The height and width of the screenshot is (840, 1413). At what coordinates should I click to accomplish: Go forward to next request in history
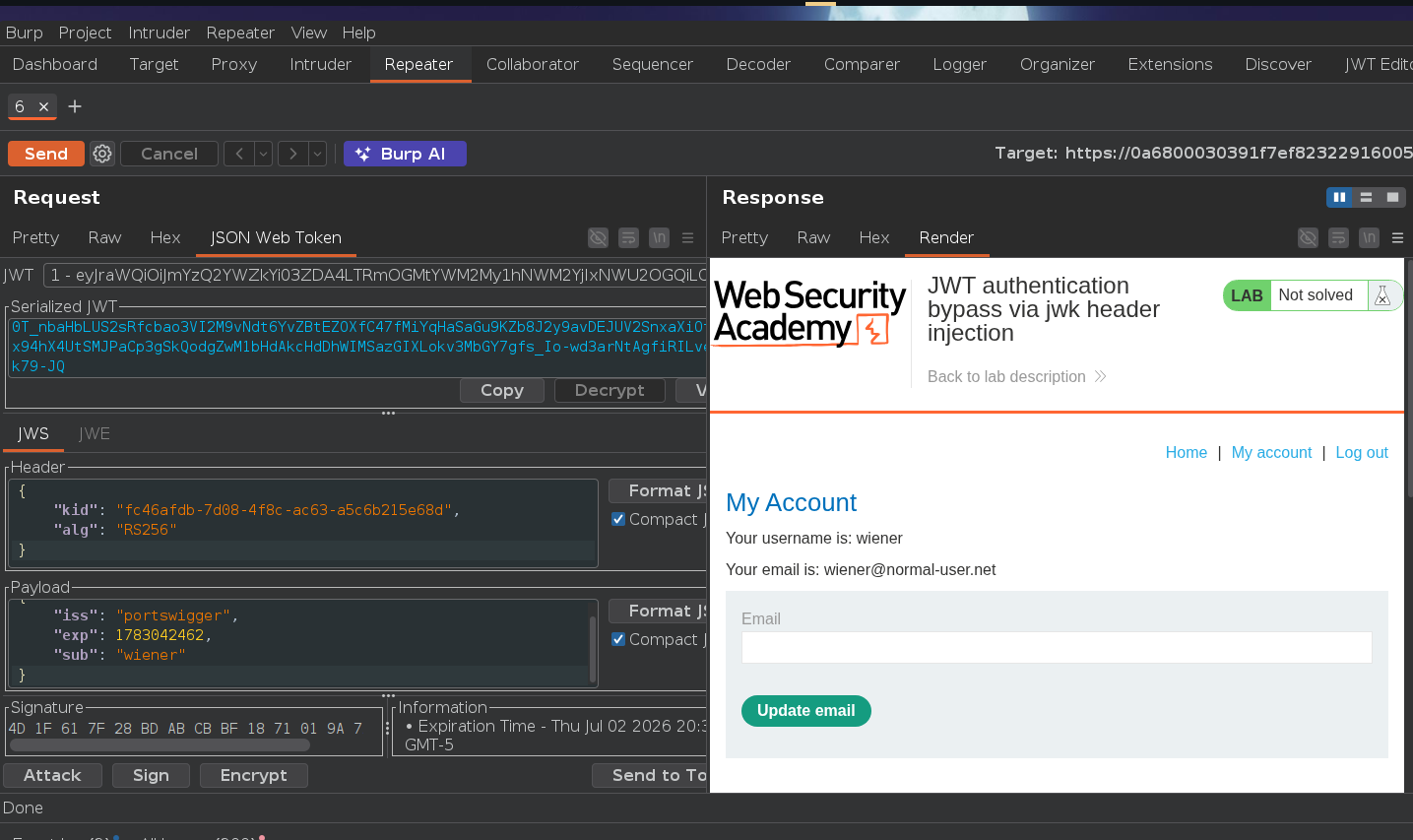click(292, 154)
